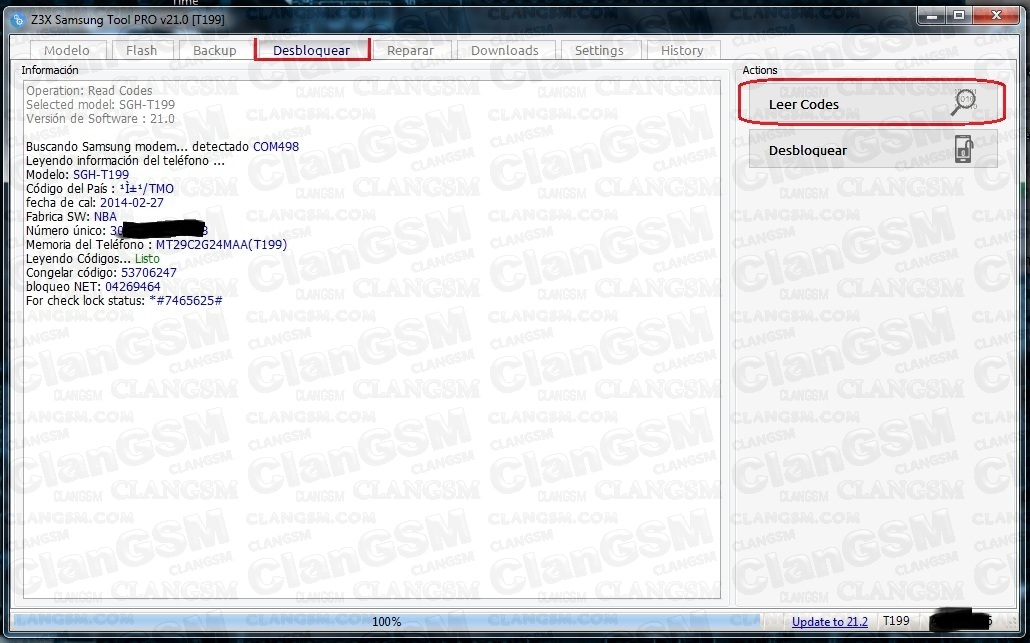Image resolution: width=1030 pixels, height=643 pixels.
Task: Go to the Reparar tab
Action: click(x=411, y=51)
